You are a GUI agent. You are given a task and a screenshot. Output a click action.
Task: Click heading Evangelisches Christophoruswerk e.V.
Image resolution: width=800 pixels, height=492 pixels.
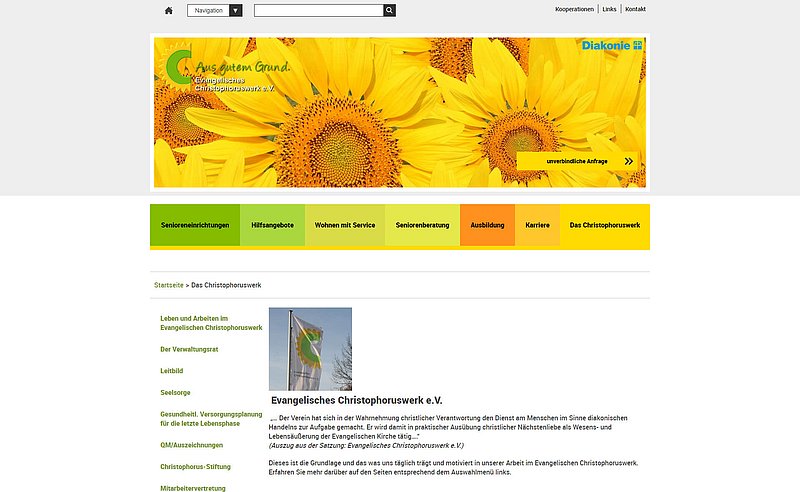pyautogui.click(x=357, y=401)
